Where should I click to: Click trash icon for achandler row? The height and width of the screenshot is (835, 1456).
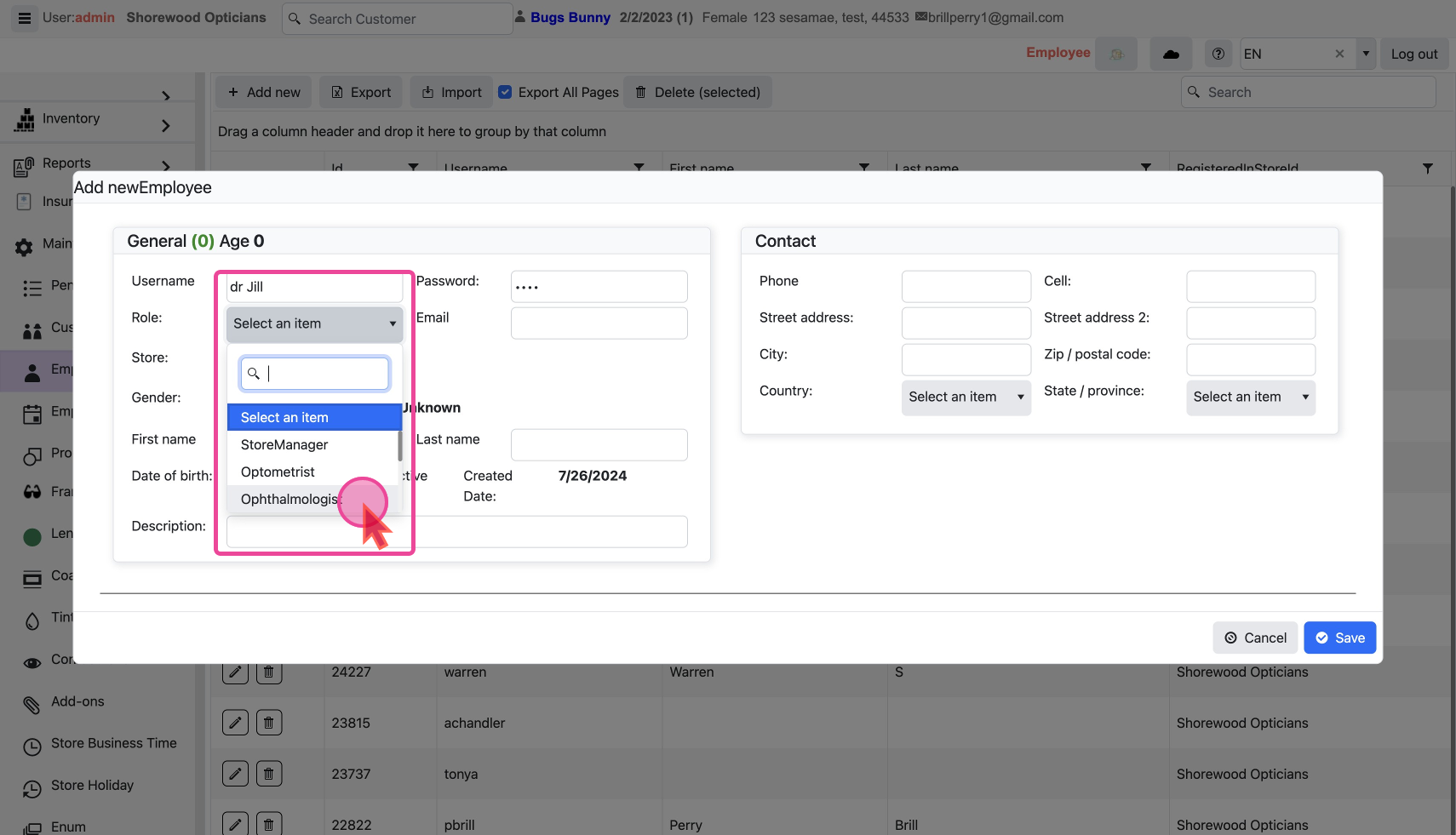[x=268, y=723]
